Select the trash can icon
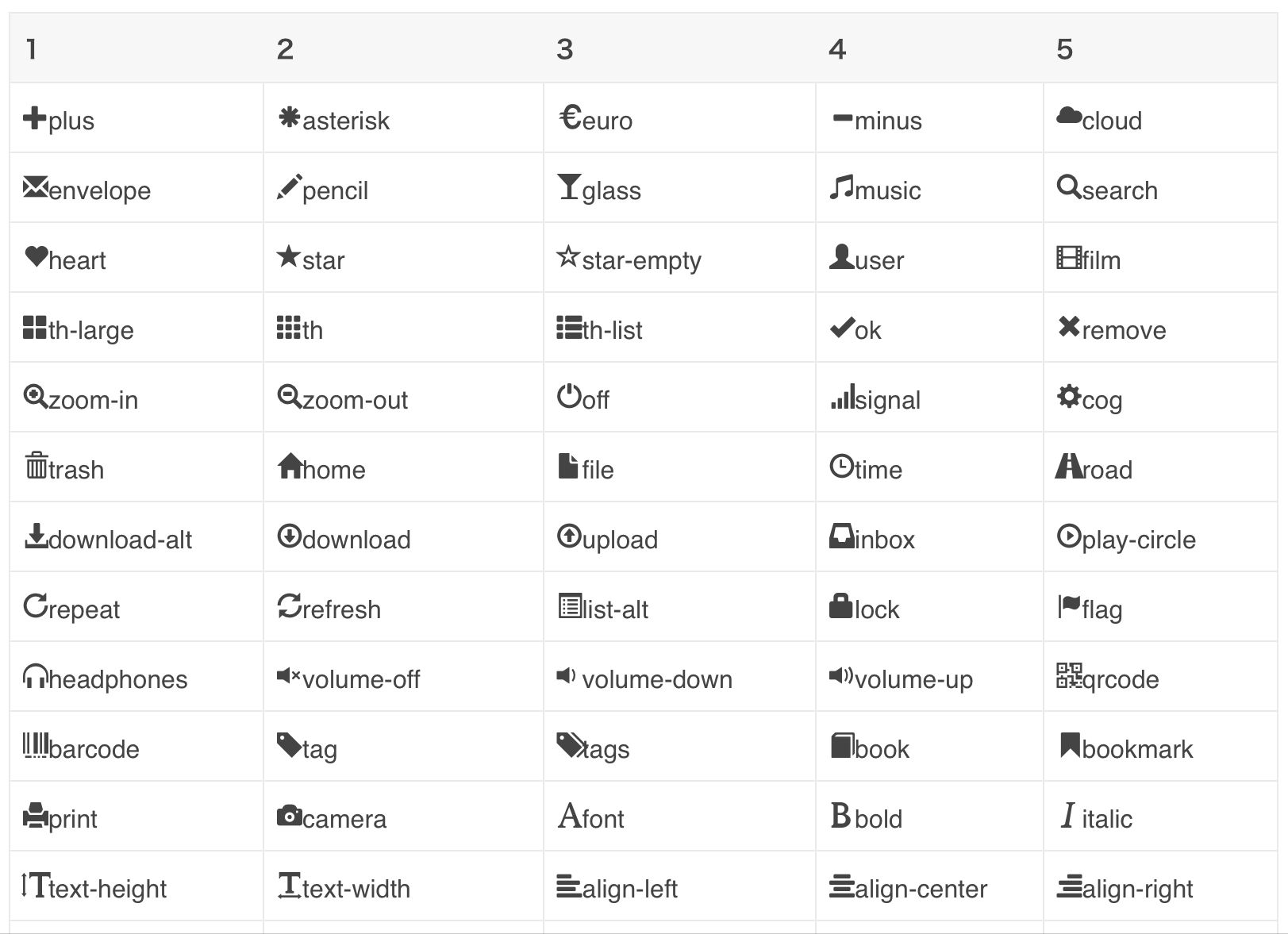The width and height of the screenshot is (1288, 934). [x=36, y=465]
